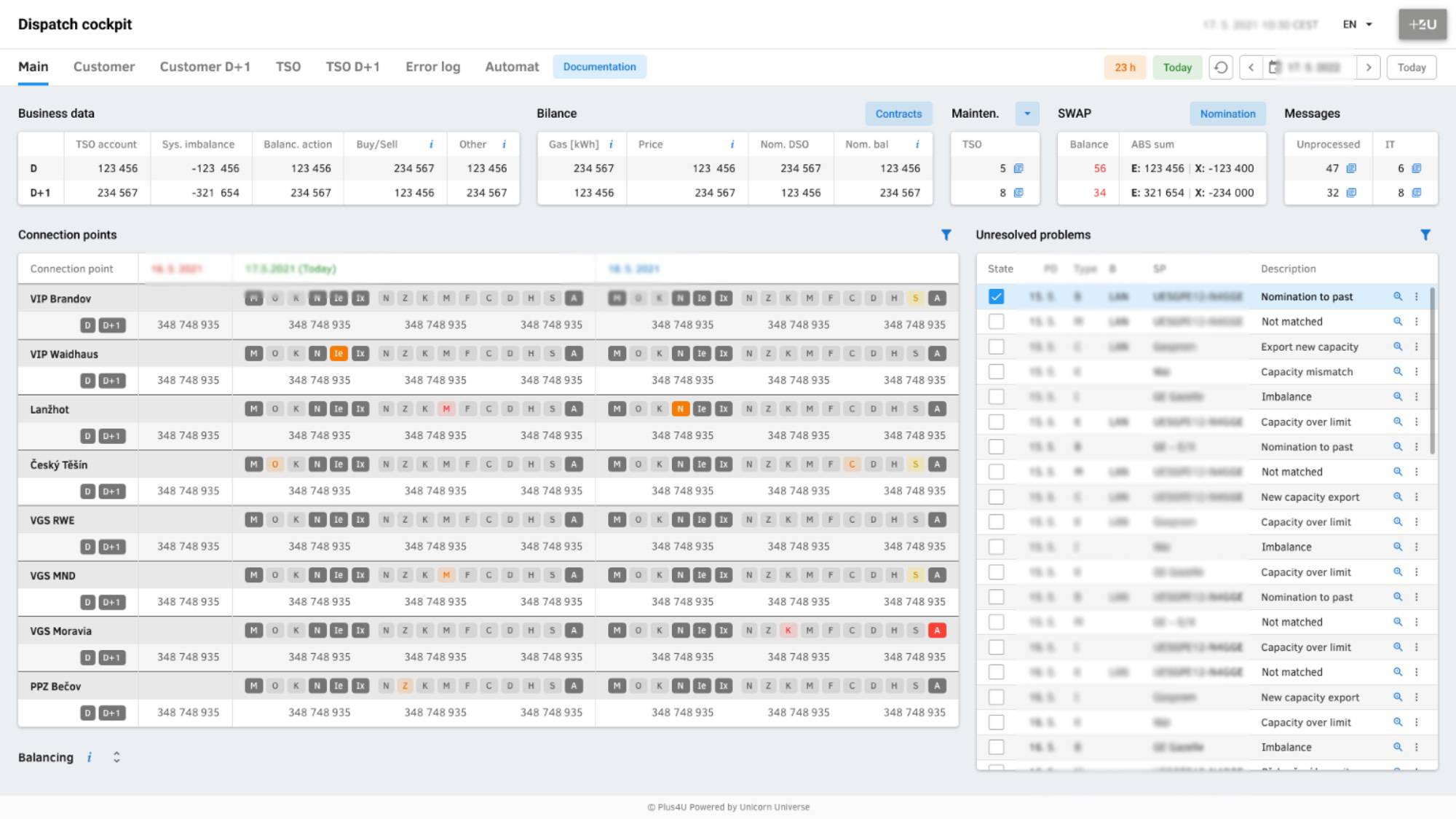This screenshot has width=1456, height=819.
Task: Open Connection points filter icon
Action: (x=946, y=234)
